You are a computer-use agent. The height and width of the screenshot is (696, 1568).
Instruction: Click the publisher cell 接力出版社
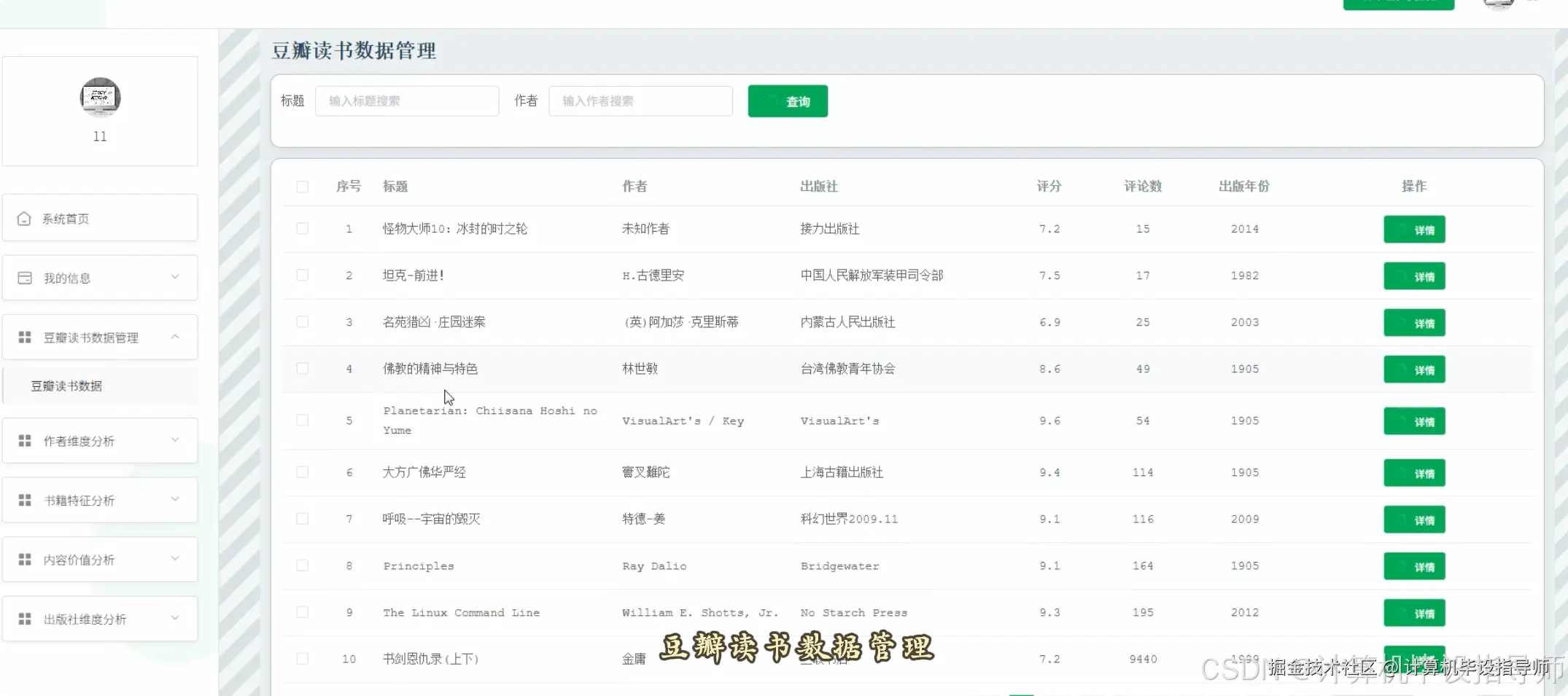[830, 229]
